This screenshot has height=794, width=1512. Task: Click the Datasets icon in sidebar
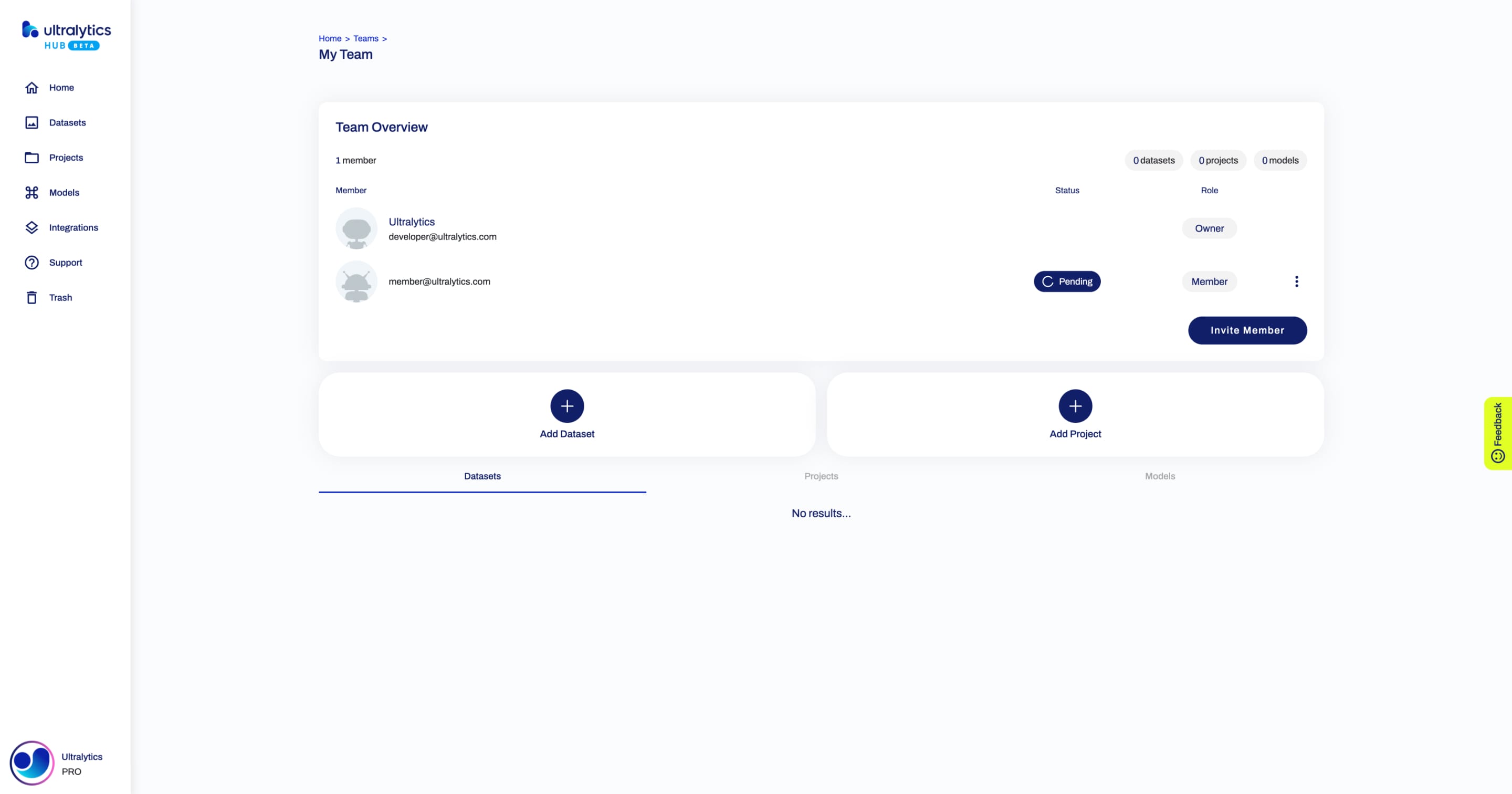click(x=31, y=122)
